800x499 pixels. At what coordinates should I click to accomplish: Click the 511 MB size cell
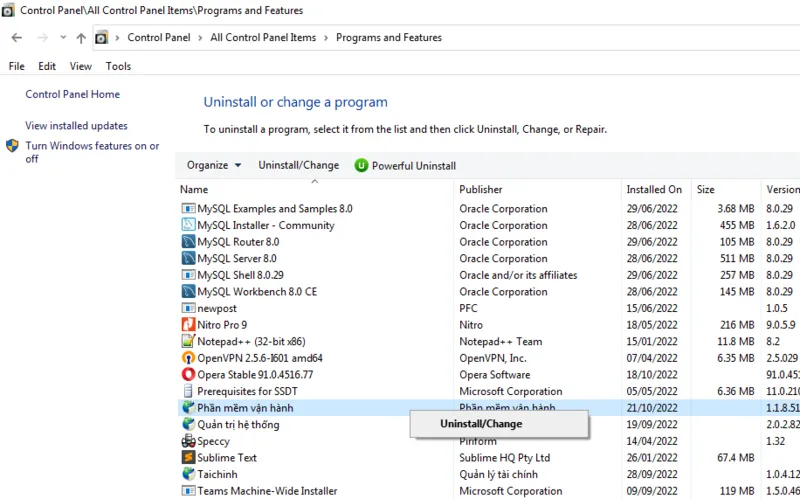coord(737,259)
